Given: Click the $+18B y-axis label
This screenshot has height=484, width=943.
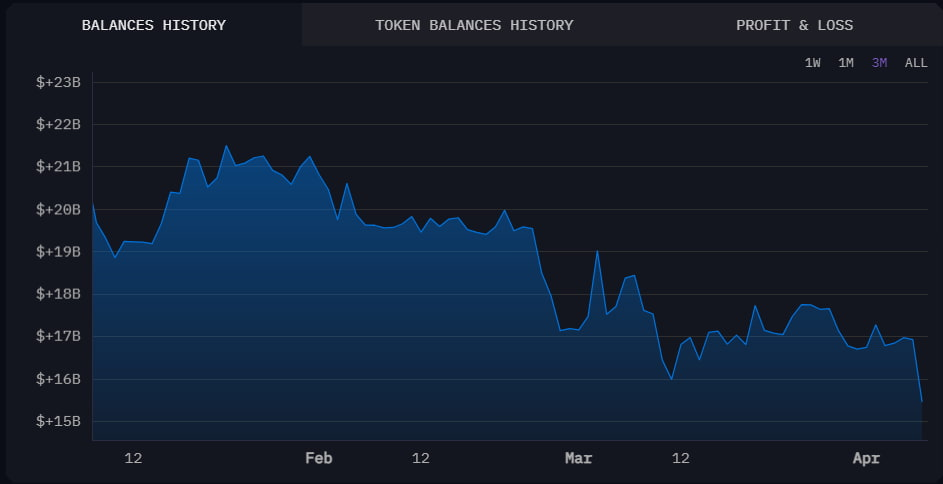Looking at the screenshot, I should point(58,294).
